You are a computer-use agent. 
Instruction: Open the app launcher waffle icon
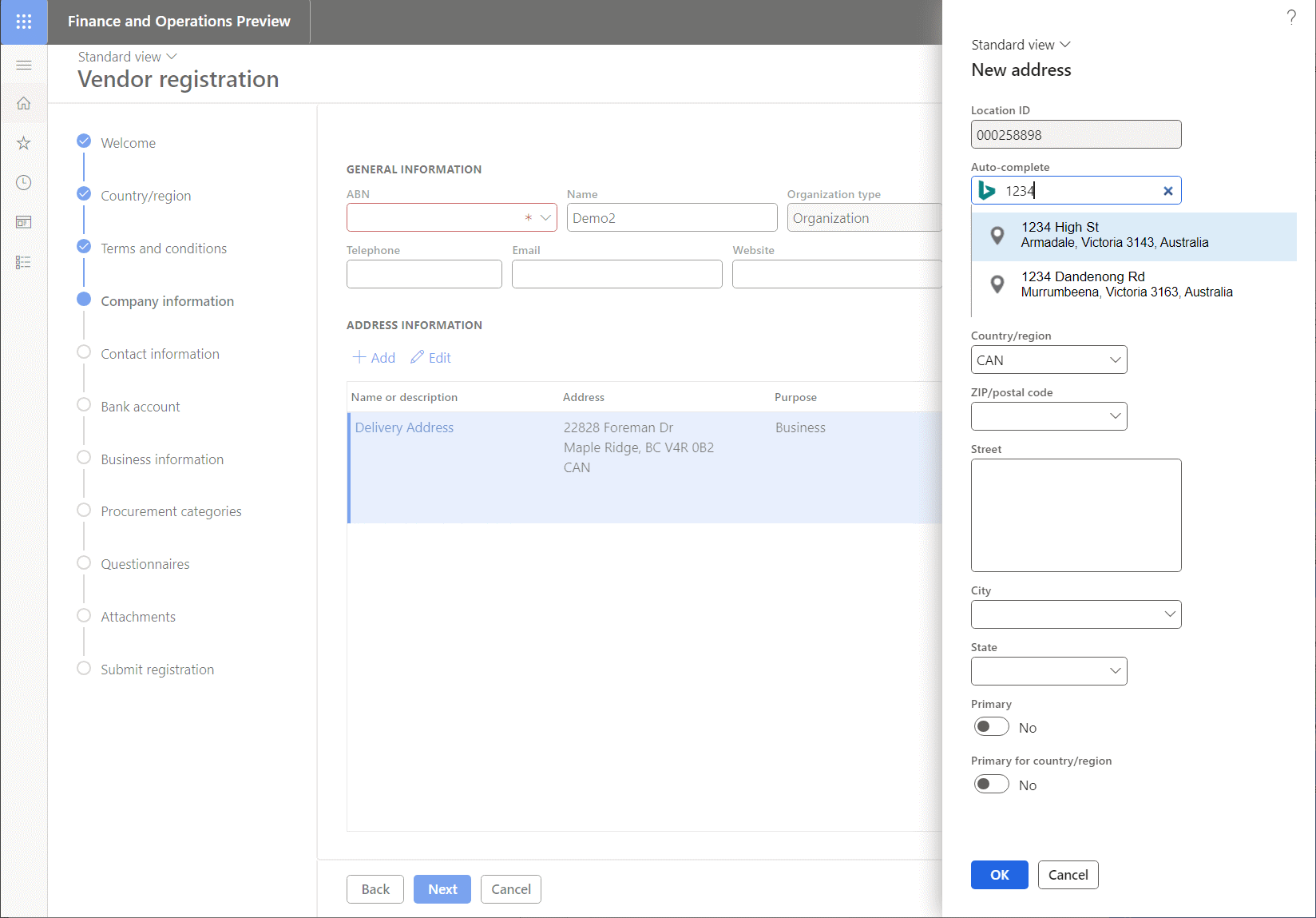24,22
